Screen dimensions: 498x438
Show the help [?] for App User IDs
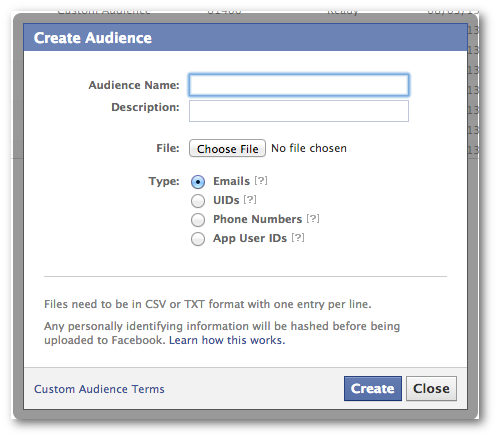point(298,238)
